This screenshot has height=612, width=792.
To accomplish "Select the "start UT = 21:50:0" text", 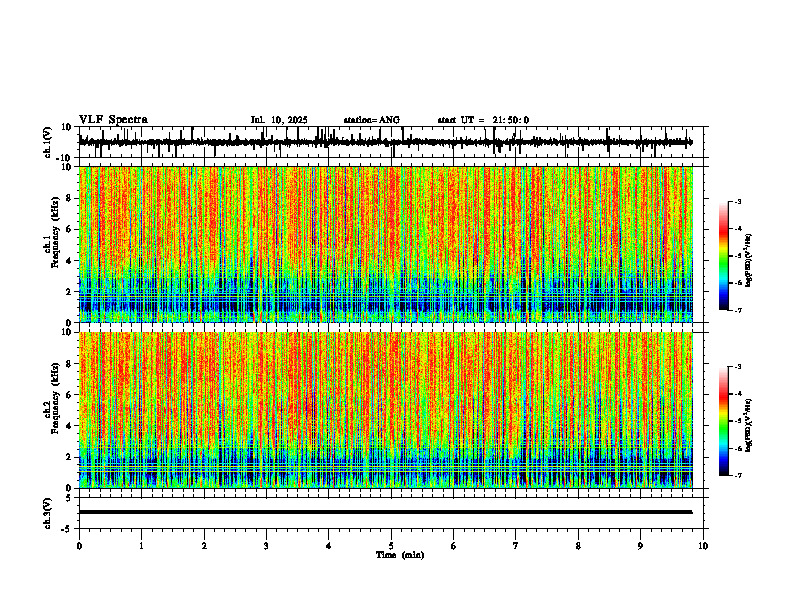I will coord(483,120).
